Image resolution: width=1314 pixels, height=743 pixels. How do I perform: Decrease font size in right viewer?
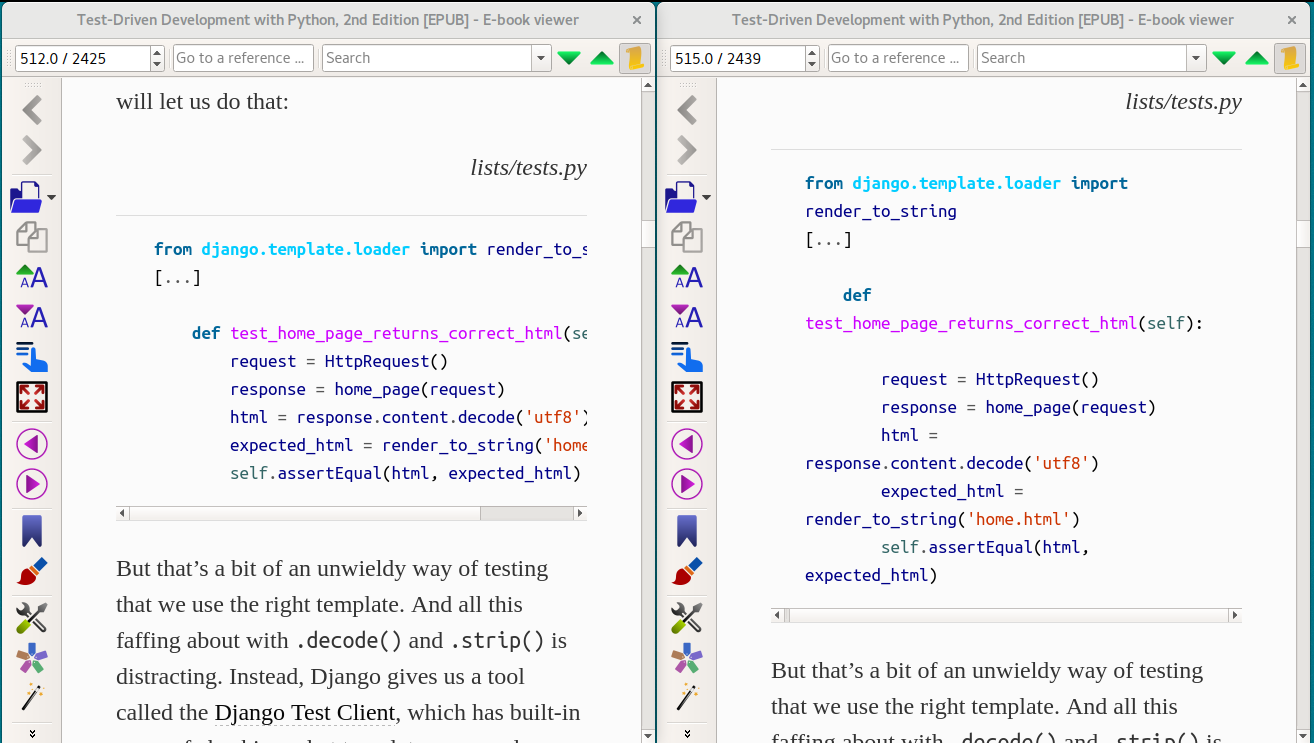(687, 317)
